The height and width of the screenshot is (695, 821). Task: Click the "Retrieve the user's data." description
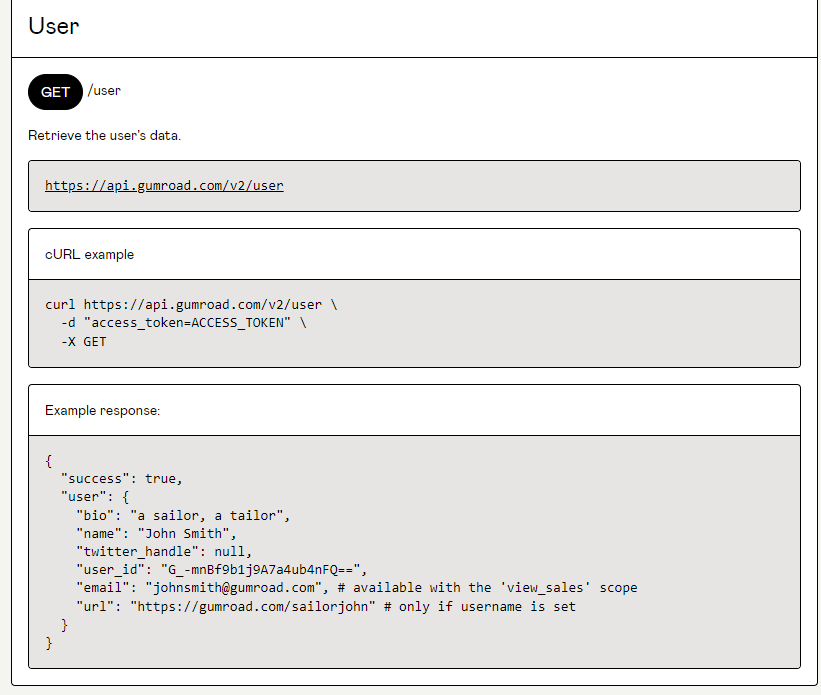104,136
